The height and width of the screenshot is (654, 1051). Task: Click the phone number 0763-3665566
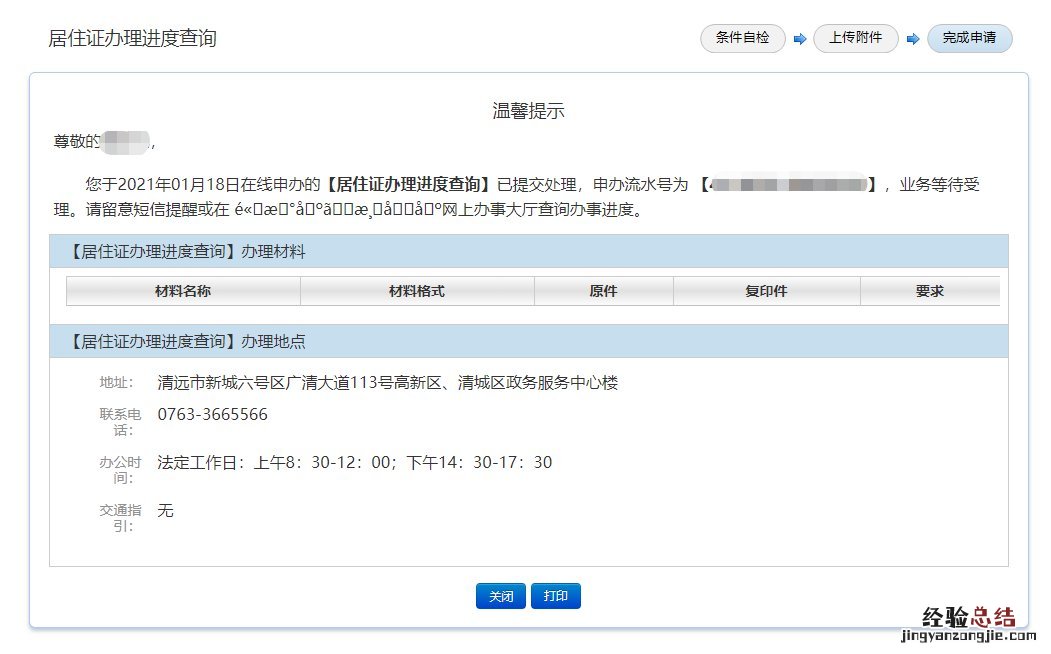click(x=213, y=414)
